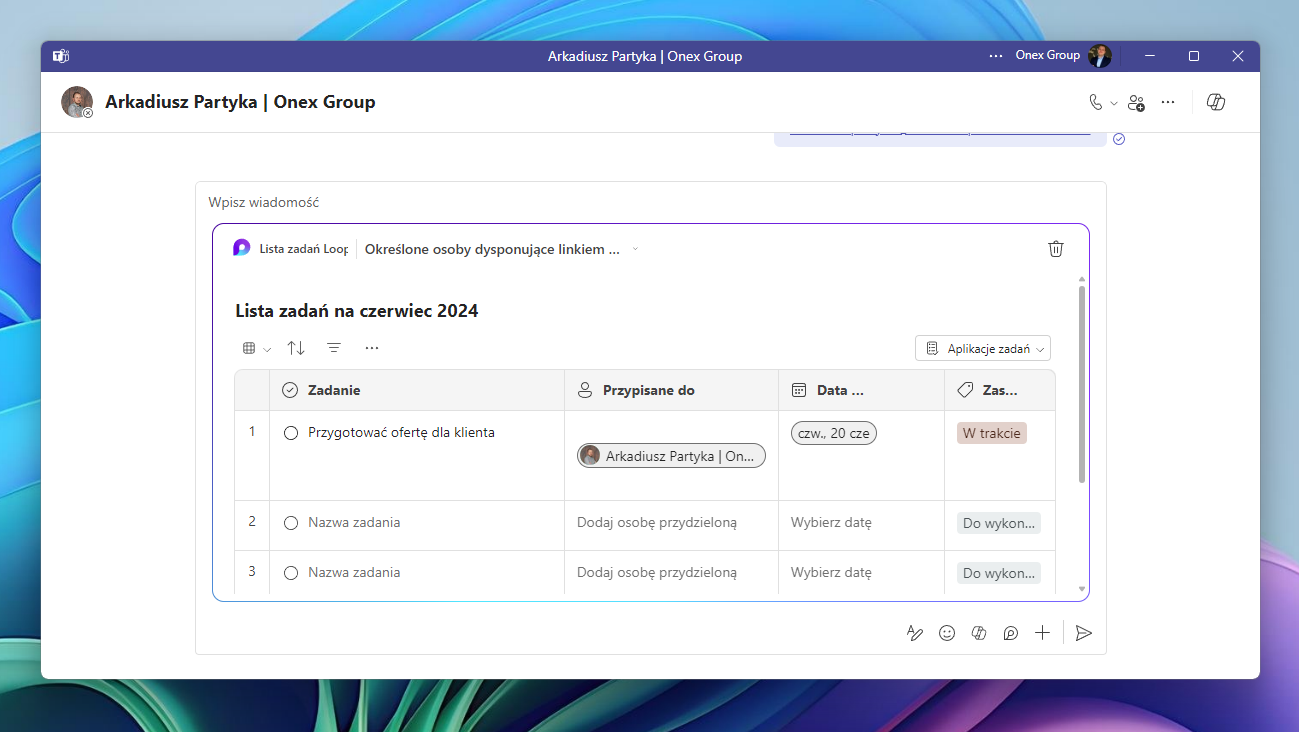Sort the task list with arrows icon

(296, 348)
